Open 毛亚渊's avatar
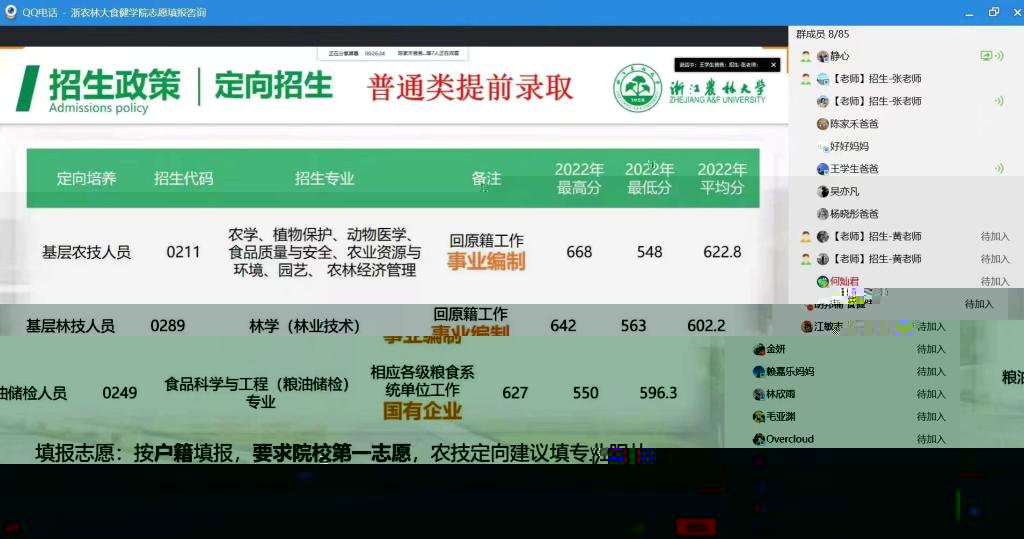Viewport: 1024px width, 539px height. pos(759,416)
